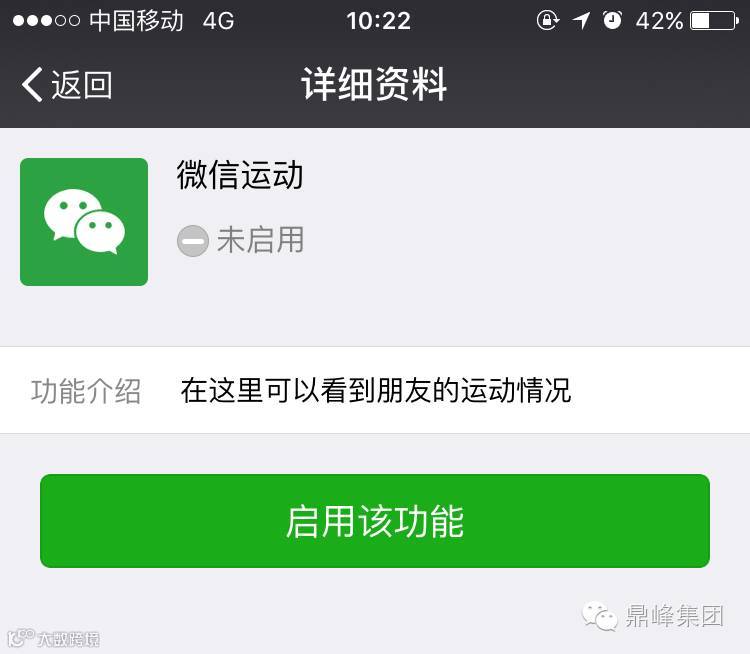Image resolution: width=750 pixels, height=654 pixels.
Task: Tap the 鼎峰集团 WeChat watermark logo
Action: click(x=653, y=616)
